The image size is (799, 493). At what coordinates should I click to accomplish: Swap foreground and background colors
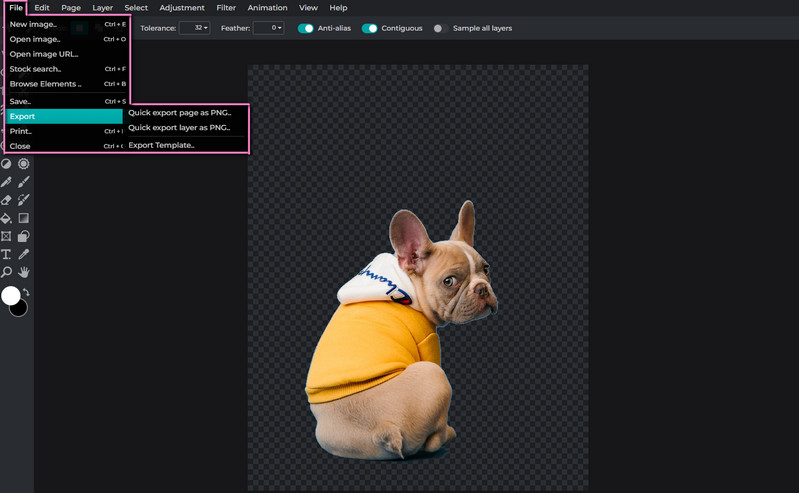(x=26, y=292)
